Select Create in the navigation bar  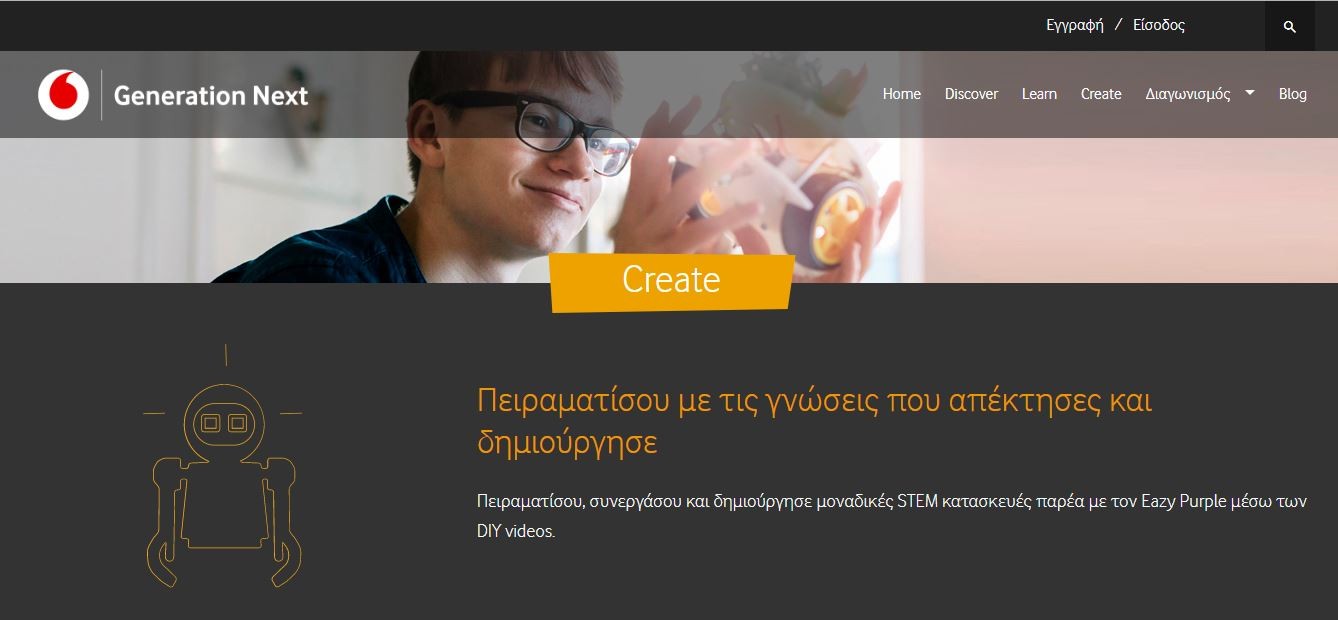point(1100,94)
